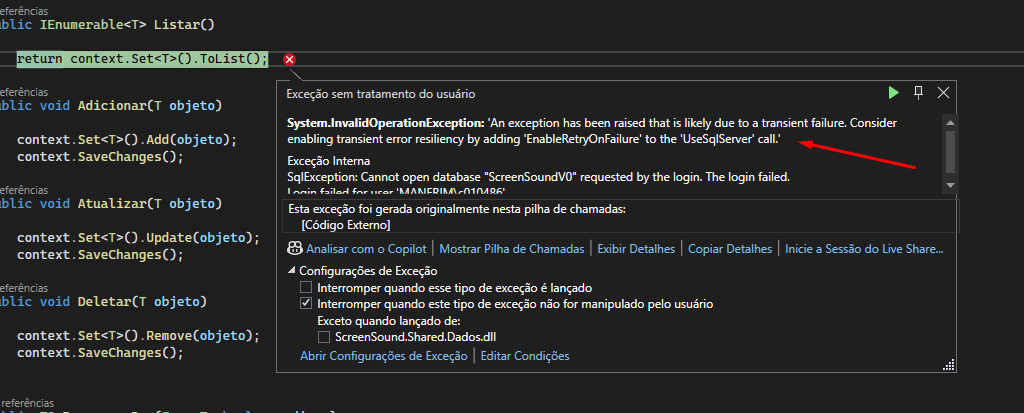
Task: Continue execution with the green play icon
Action: 893,93
